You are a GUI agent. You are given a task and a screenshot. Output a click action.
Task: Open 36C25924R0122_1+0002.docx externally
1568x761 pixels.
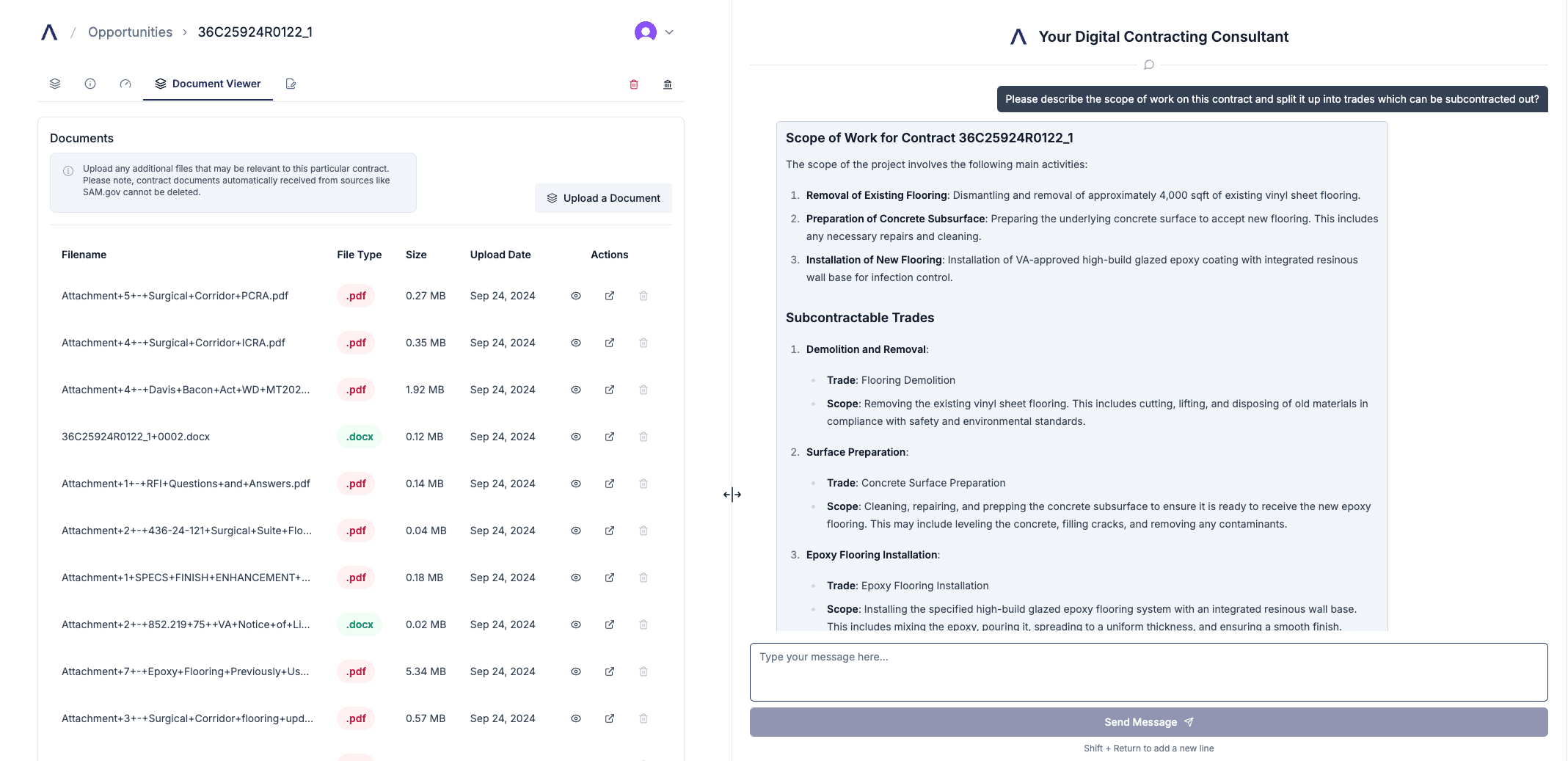[610, 437]
